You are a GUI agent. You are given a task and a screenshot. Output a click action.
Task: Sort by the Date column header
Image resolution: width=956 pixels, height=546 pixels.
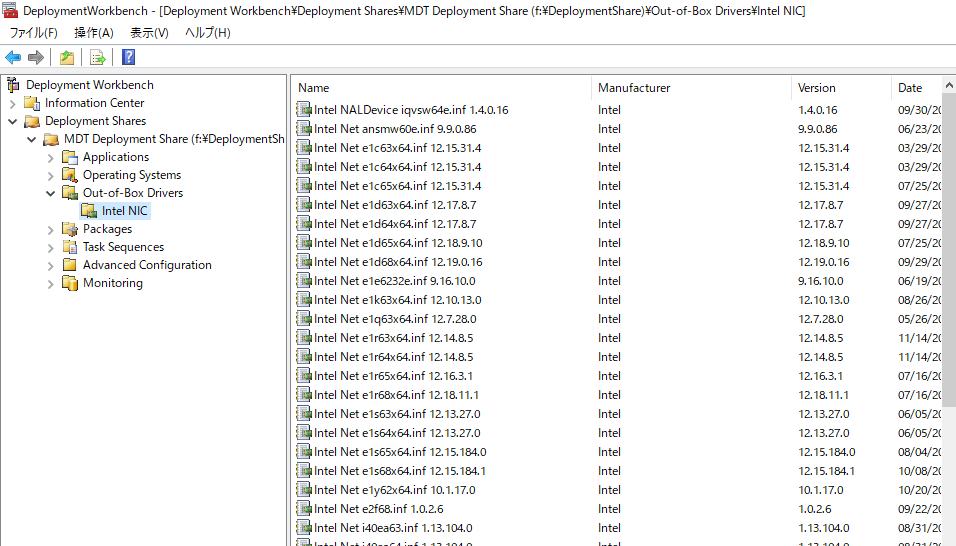coord(917,88)
